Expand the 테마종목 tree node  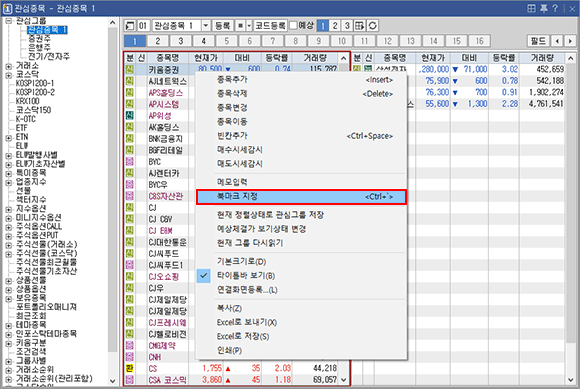tap(9, 325)
